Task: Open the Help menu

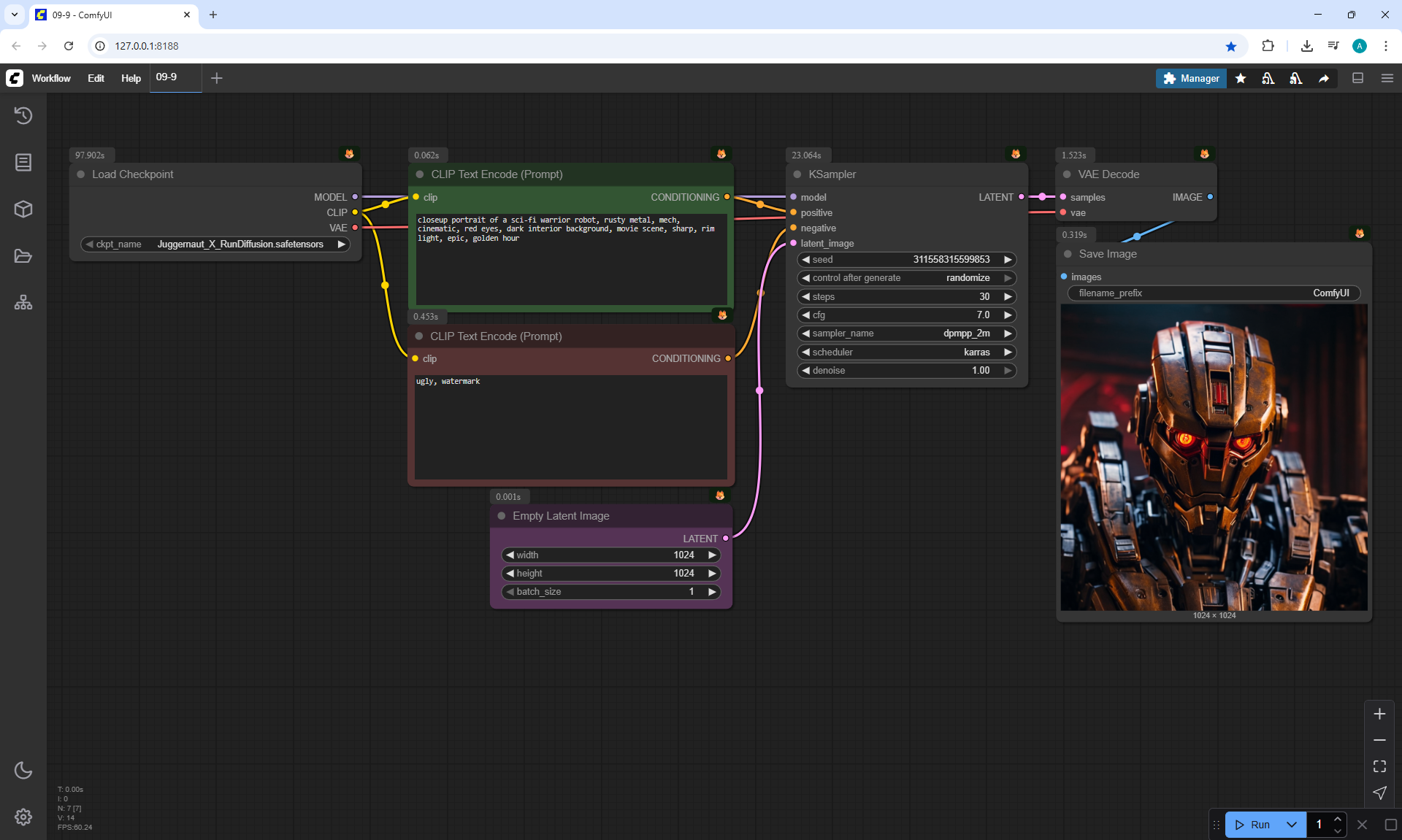Action: pos(131,78)
